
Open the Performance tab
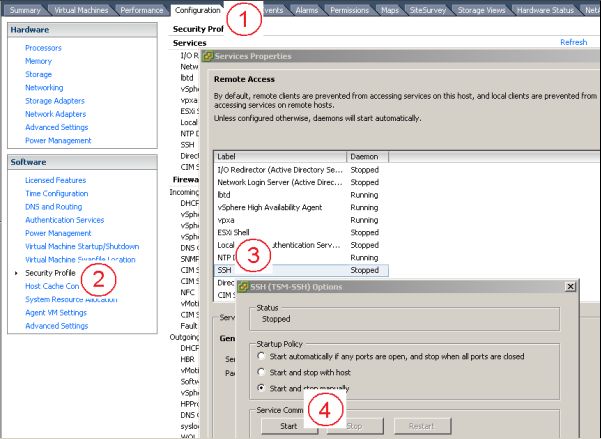click(x=141, y=10)
